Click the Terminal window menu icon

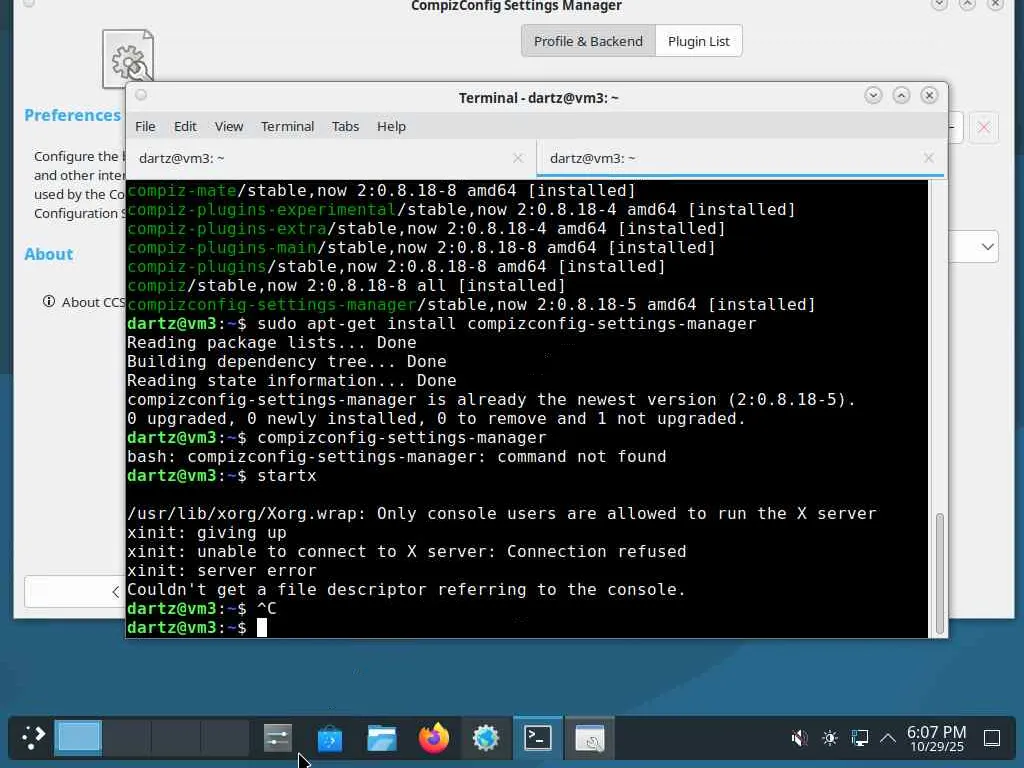pos(141,95)
